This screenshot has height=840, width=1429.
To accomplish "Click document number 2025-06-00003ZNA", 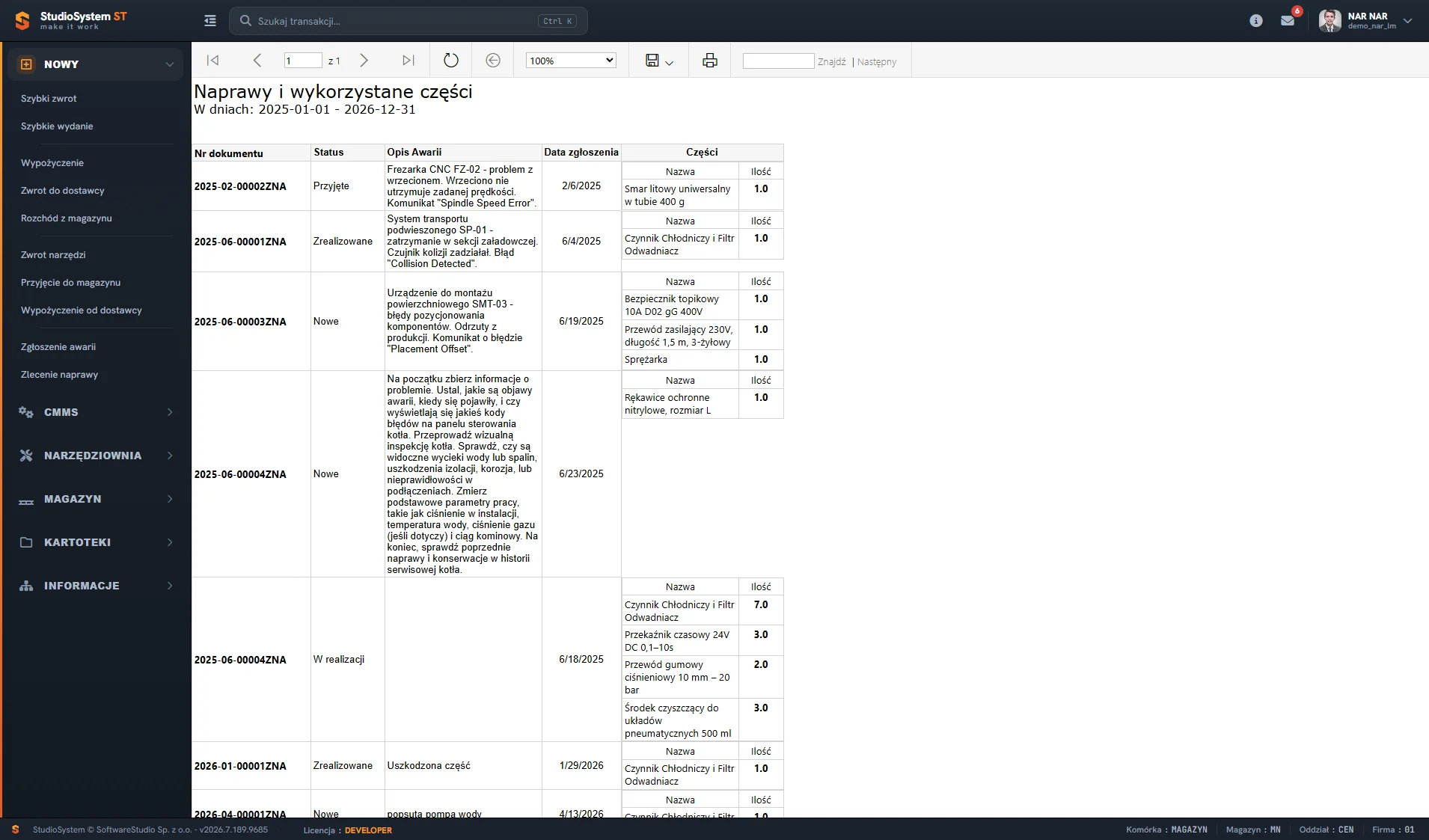I will coord(240,322).
